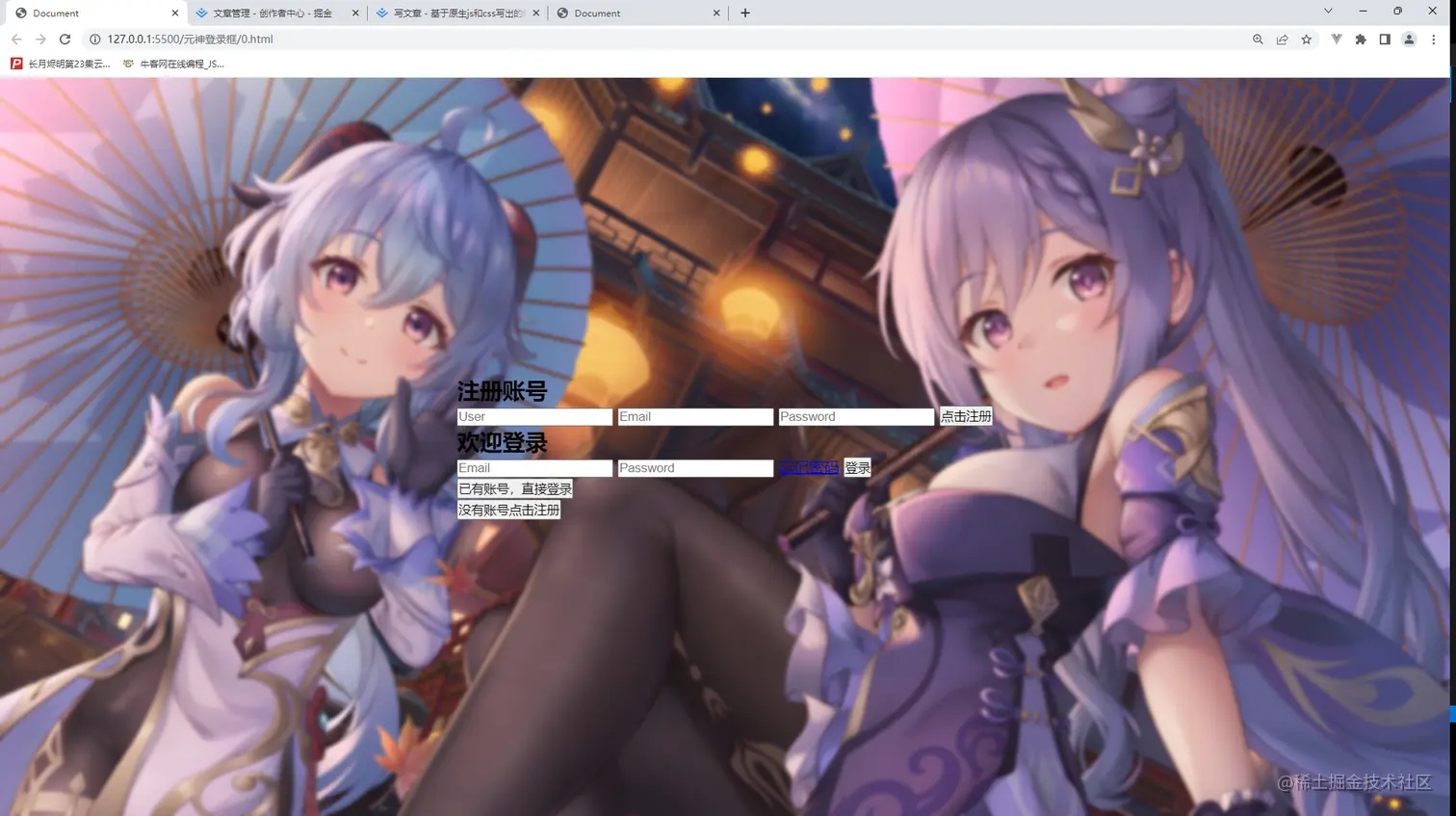This screenshot has height=816, width=1456.
Task: Open the tab search chevron dropdown
Action: click(1328, 13)
